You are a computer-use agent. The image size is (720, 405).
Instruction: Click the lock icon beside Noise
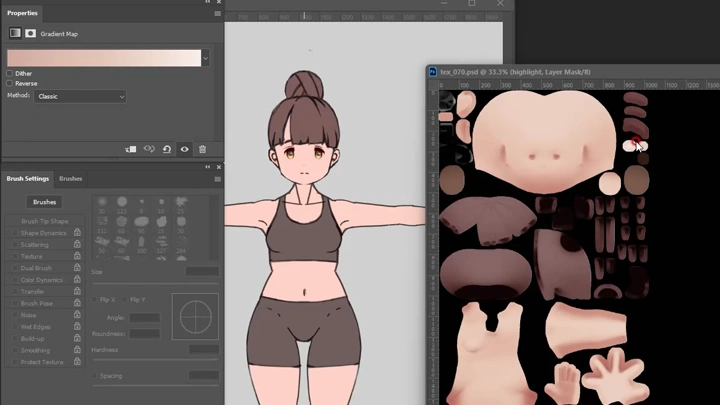[x=77, y=315]
